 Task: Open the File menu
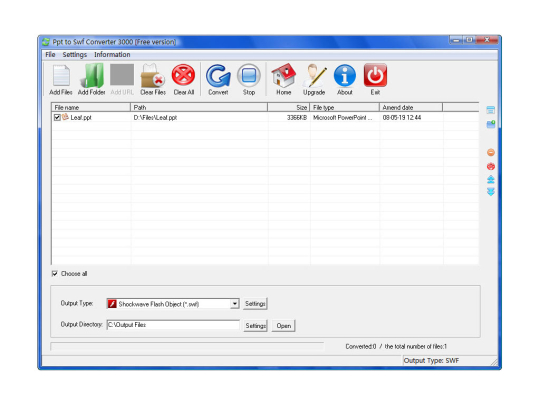click(x=50, y=55)
